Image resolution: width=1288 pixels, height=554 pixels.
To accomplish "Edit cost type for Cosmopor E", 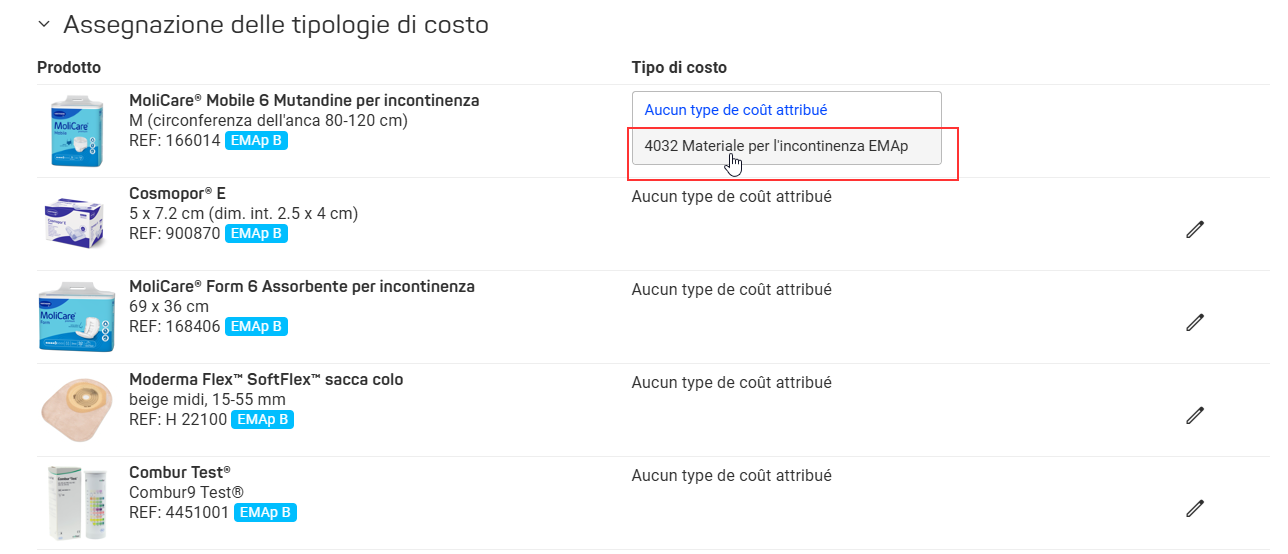I will [1194, 229].
